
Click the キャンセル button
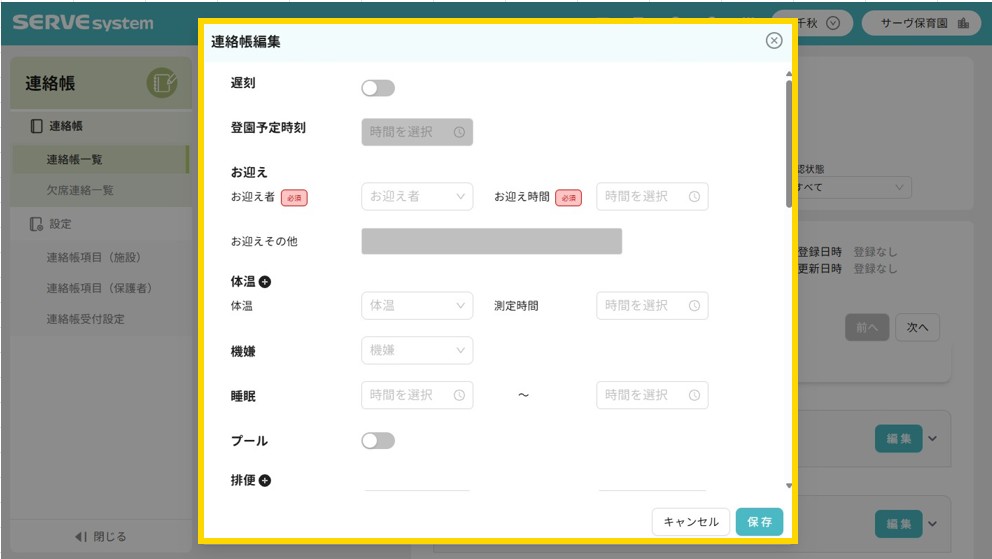[x=691, y=522]
